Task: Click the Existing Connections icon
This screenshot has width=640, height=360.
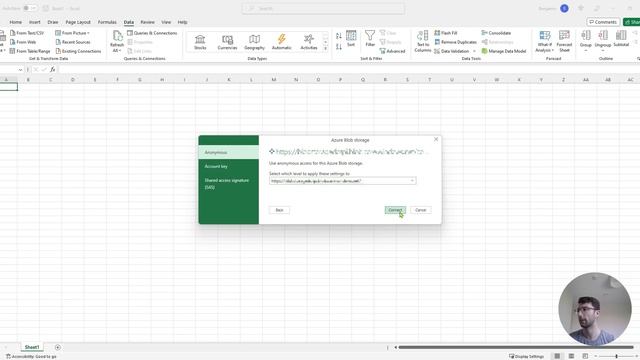Action: click(58, 51)
